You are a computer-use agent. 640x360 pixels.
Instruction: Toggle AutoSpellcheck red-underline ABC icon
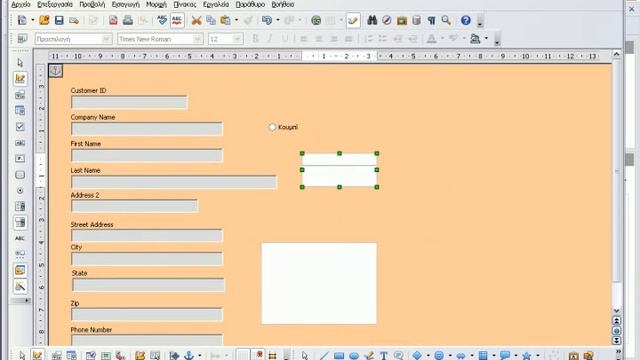pyautogui.click(x=177, y=20)
